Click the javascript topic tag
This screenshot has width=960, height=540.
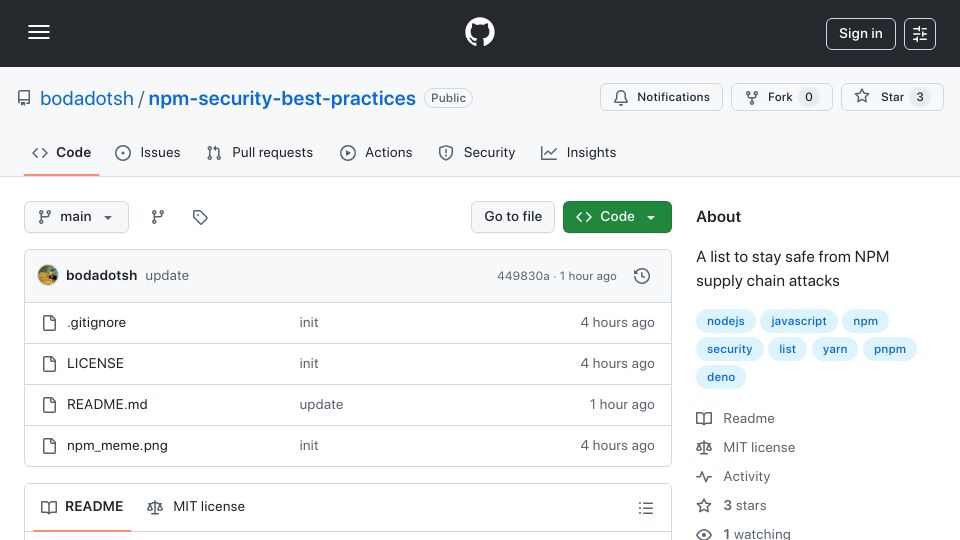(x=798, y=321)
